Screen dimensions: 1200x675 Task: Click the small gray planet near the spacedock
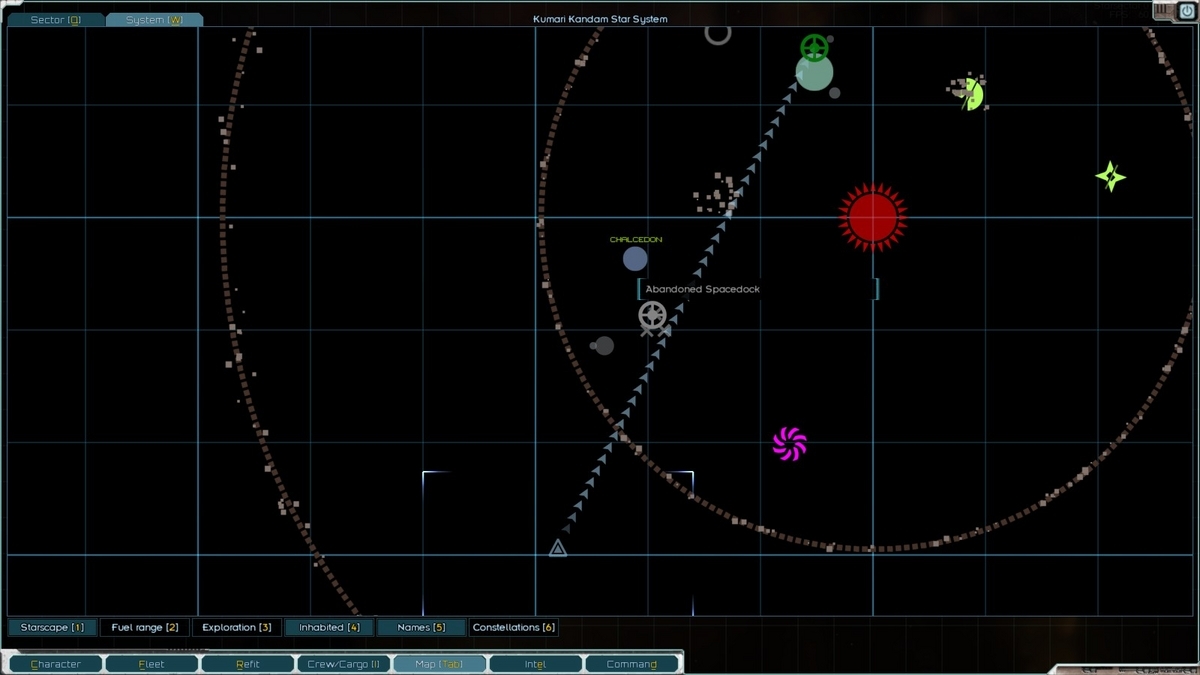pos(604,346)
